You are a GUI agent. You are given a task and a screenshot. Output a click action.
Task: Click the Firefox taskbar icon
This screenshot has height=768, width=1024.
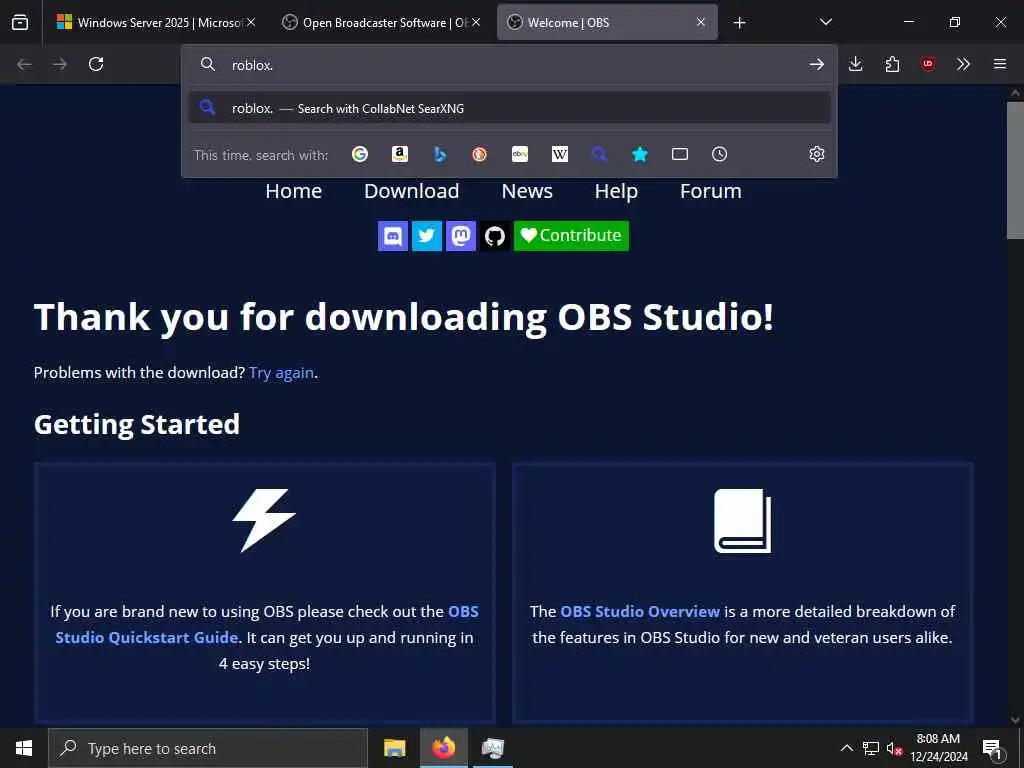tap(443, 748)
